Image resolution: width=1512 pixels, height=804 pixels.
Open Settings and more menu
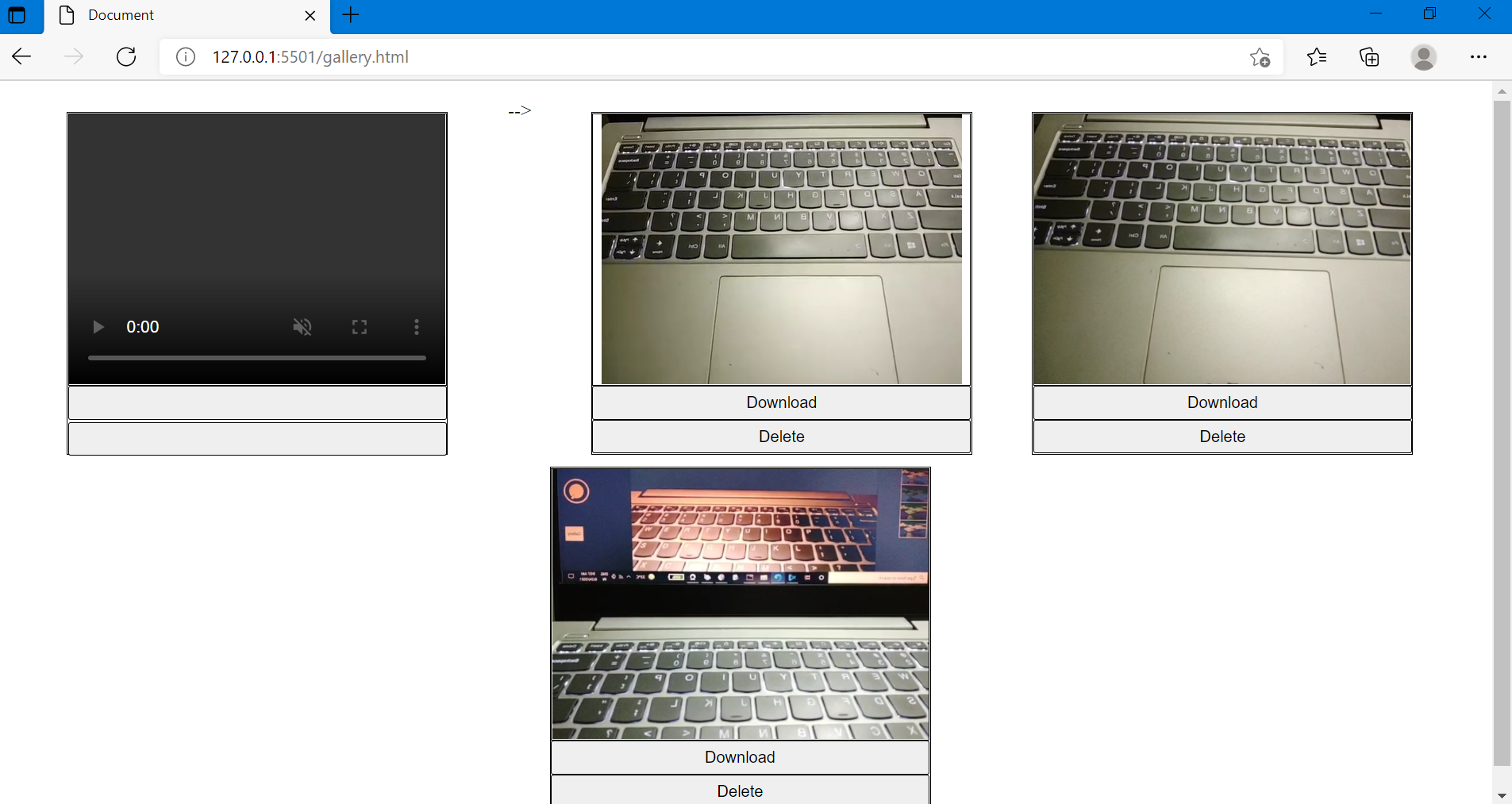[1478, 56]
